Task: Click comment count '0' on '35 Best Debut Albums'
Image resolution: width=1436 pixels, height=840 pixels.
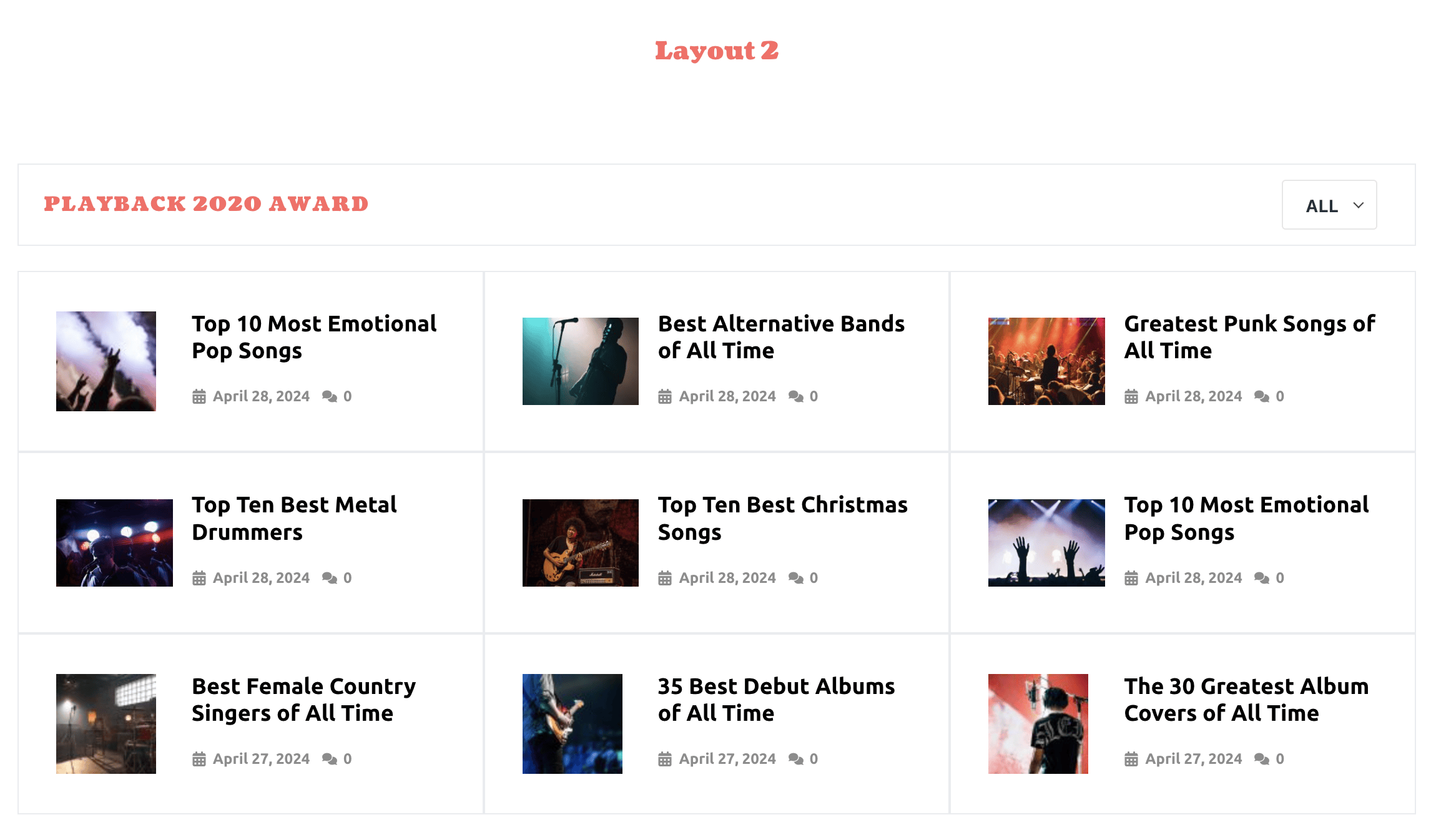Action: tap(813, 758)
